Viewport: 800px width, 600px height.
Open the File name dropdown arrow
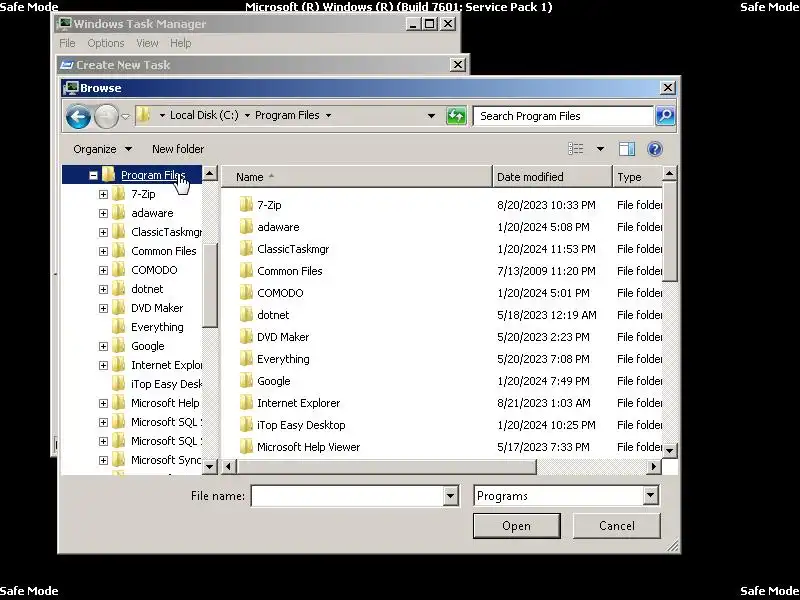pyautogui.click(x=450, y=495)
